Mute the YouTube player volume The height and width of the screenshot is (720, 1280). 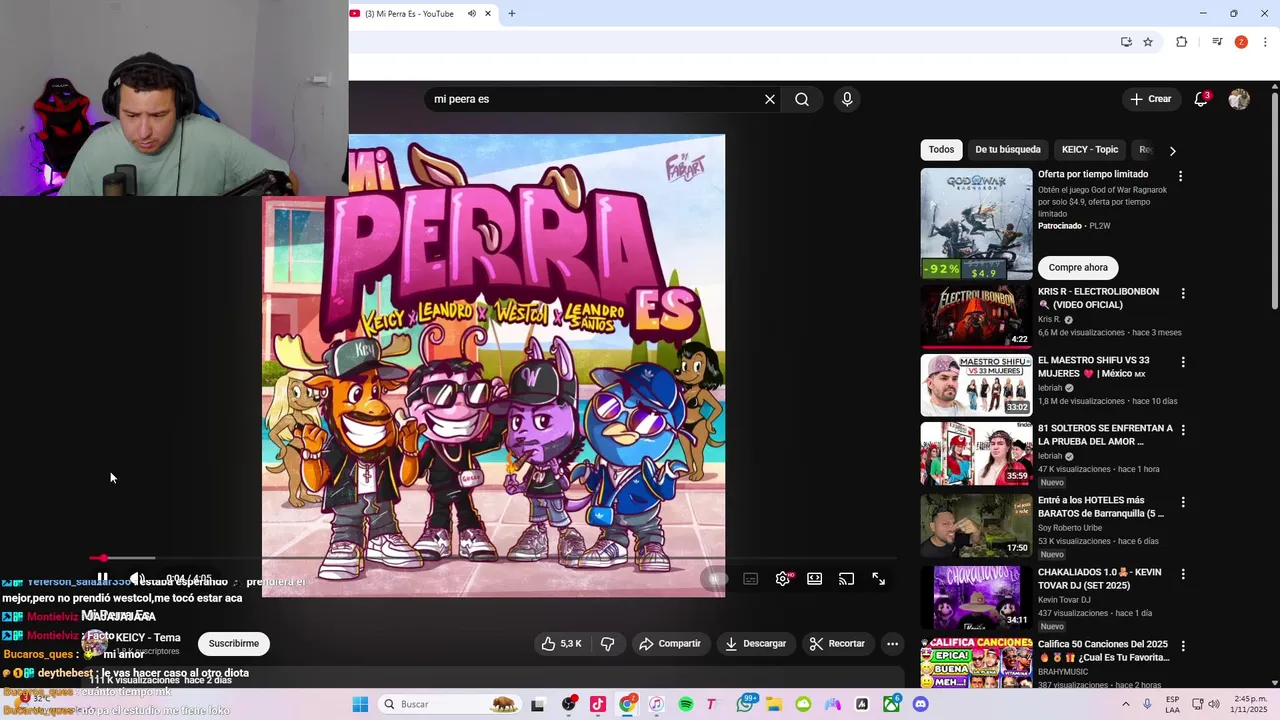(x=137, y=579)
